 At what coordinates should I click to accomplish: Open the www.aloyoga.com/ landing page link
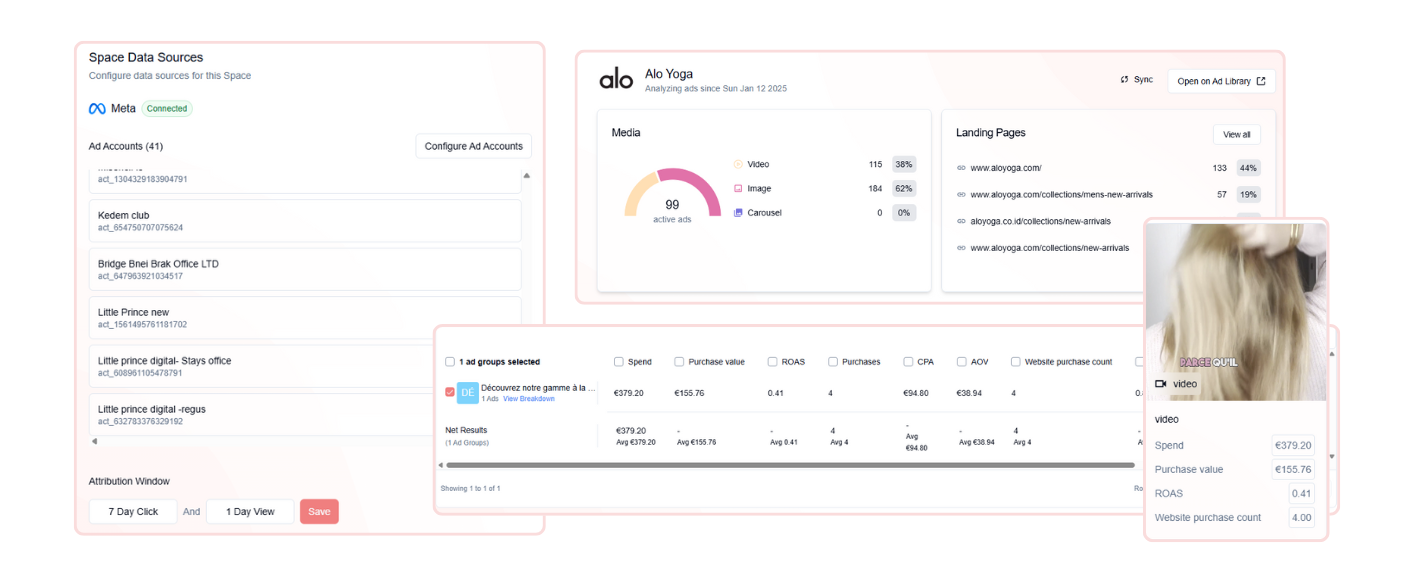pyautogui.click(x=1005, y=168)
